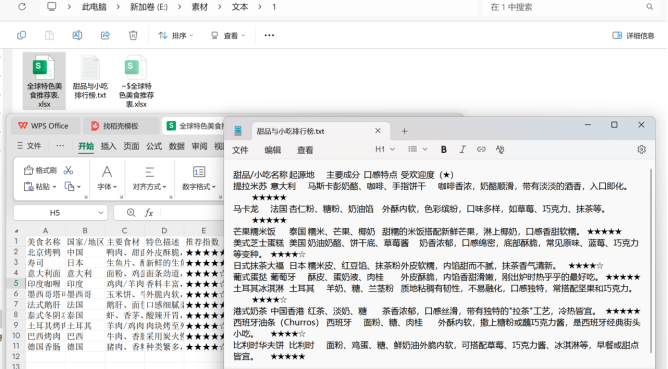Click the Paste icon in Explorer toolbar
The image size is (668, 369).
point(49,35)
